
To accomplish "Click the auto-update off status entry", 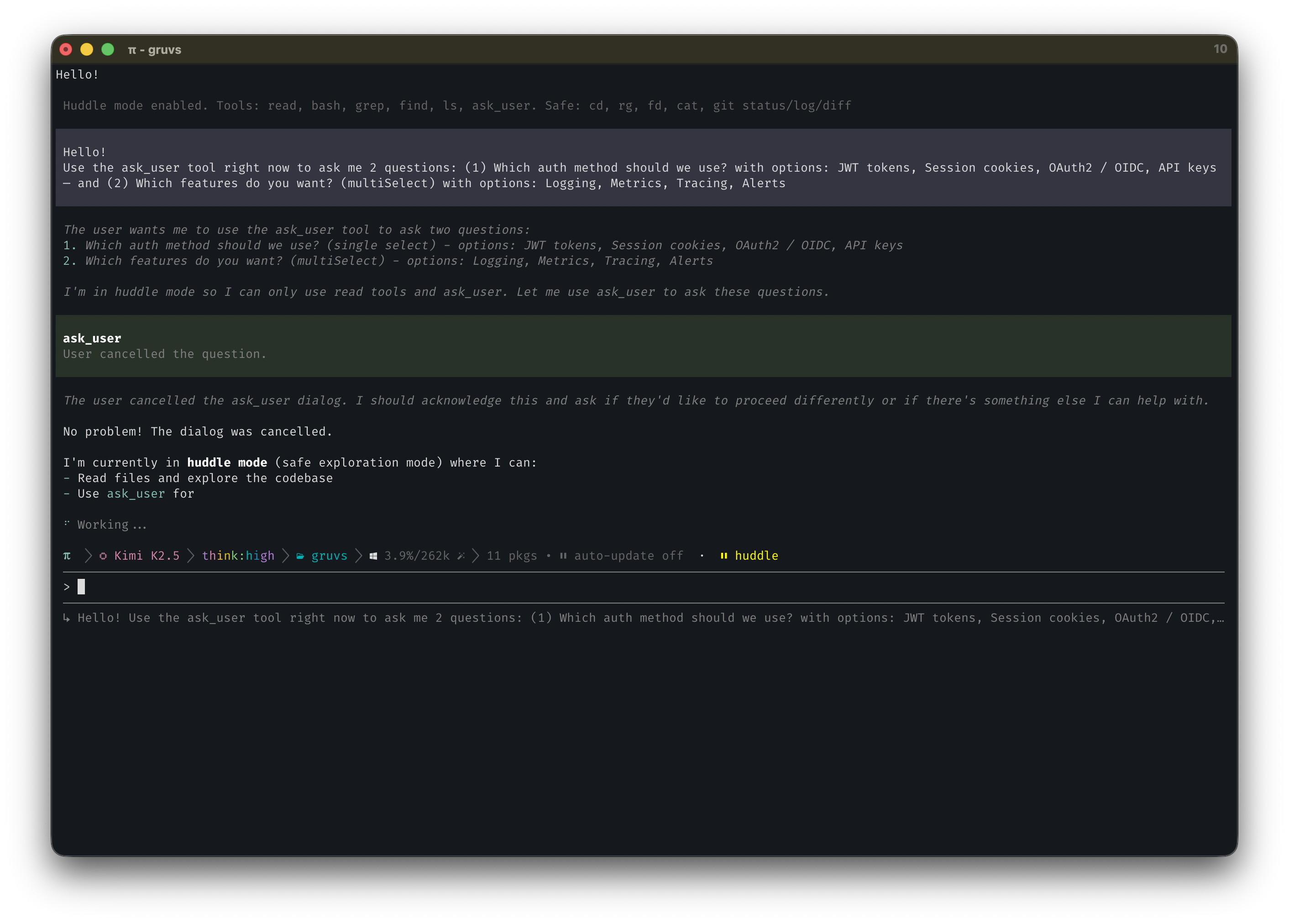I will point(629,556).
